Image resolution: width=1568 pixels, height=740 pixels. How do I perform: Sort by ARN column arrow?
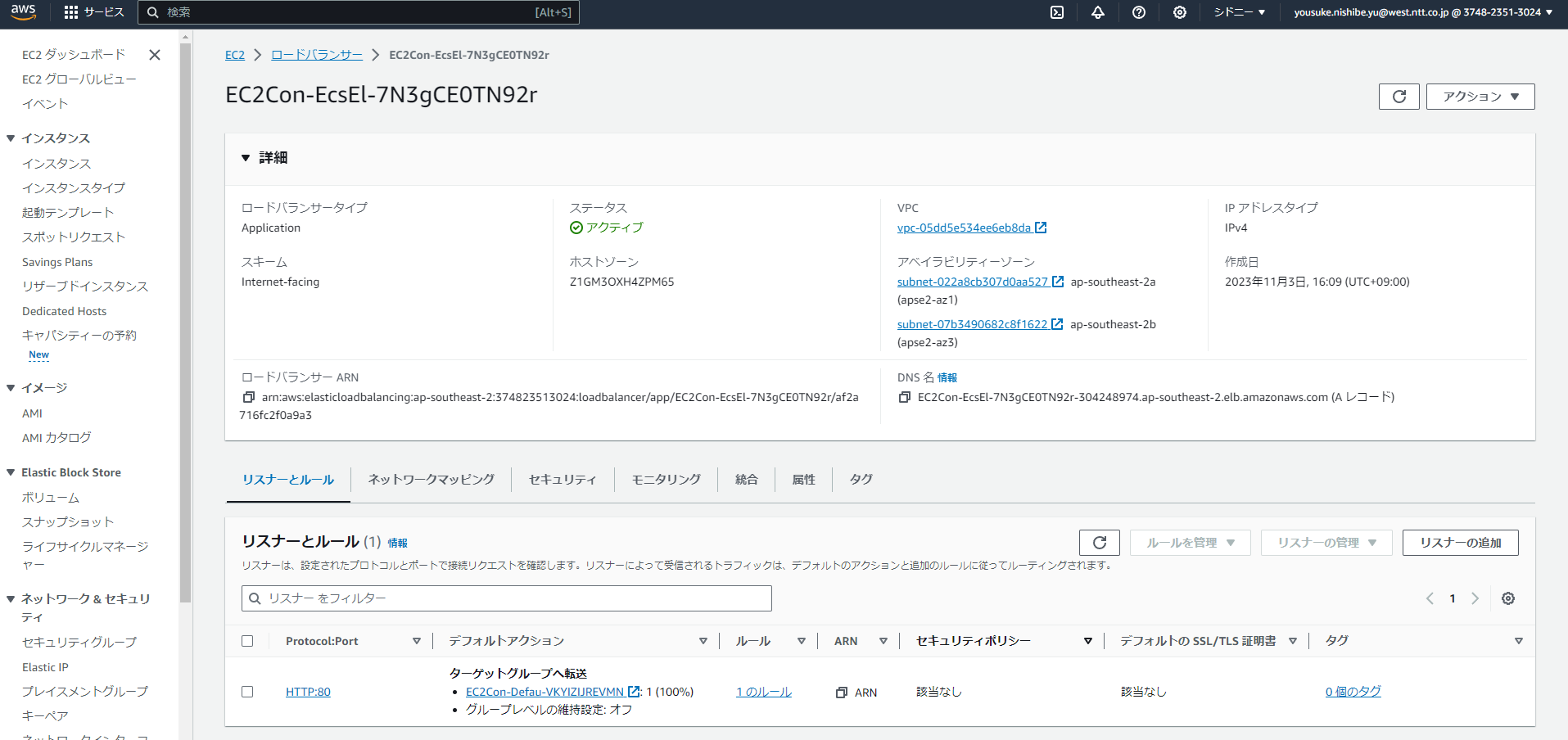[883, 641]
